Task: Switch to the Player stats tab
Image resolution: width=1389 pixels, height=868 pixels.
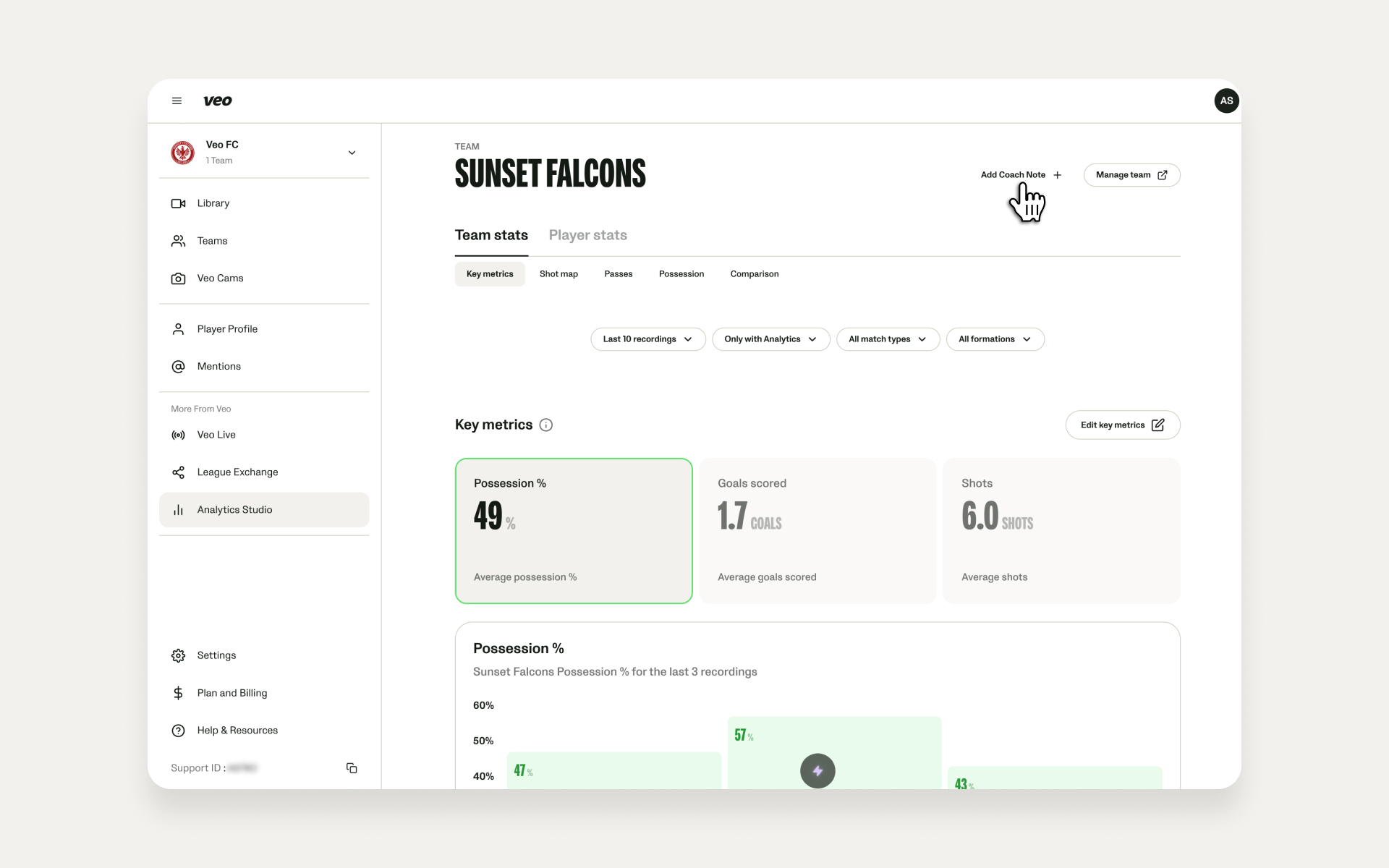Action: tap(587, 236)
